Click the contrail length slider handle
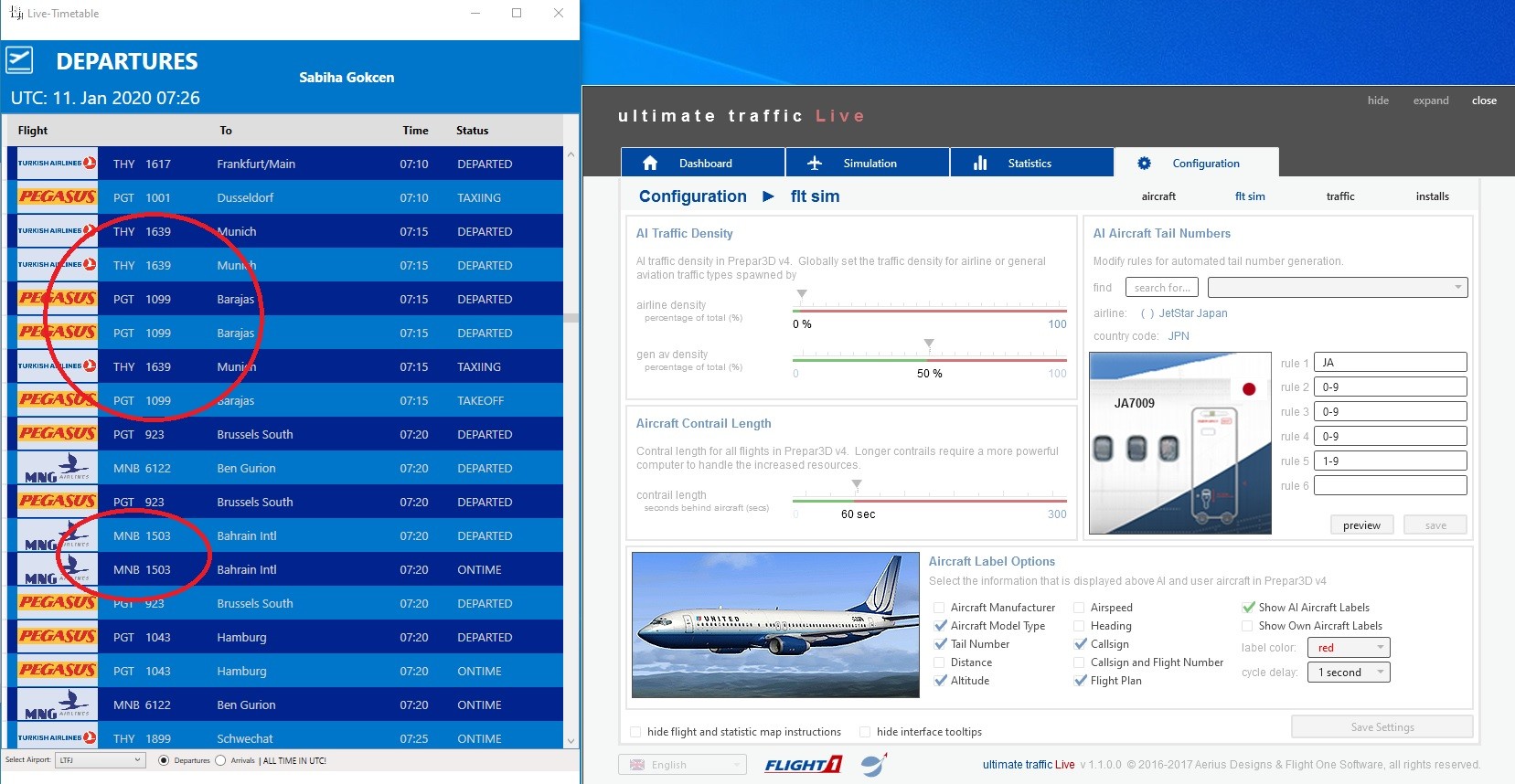The width and height of the screenshot is (1515, 784). tap(857, 484)
